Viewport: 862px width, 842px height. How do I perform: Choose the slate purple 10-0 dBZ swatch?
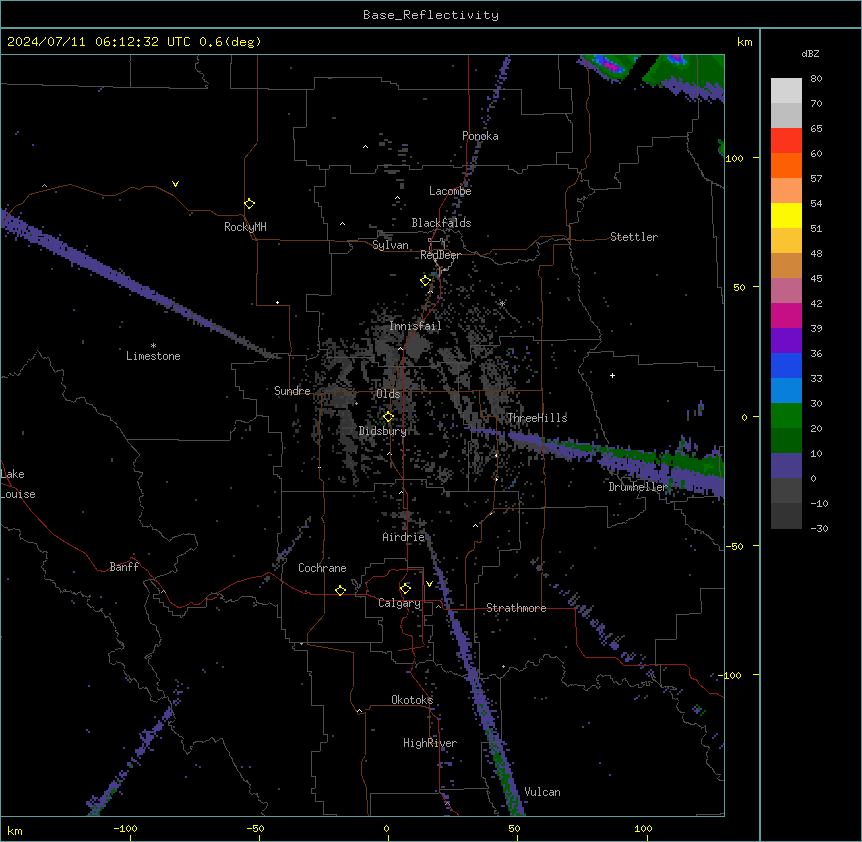(x=786, y=466)
